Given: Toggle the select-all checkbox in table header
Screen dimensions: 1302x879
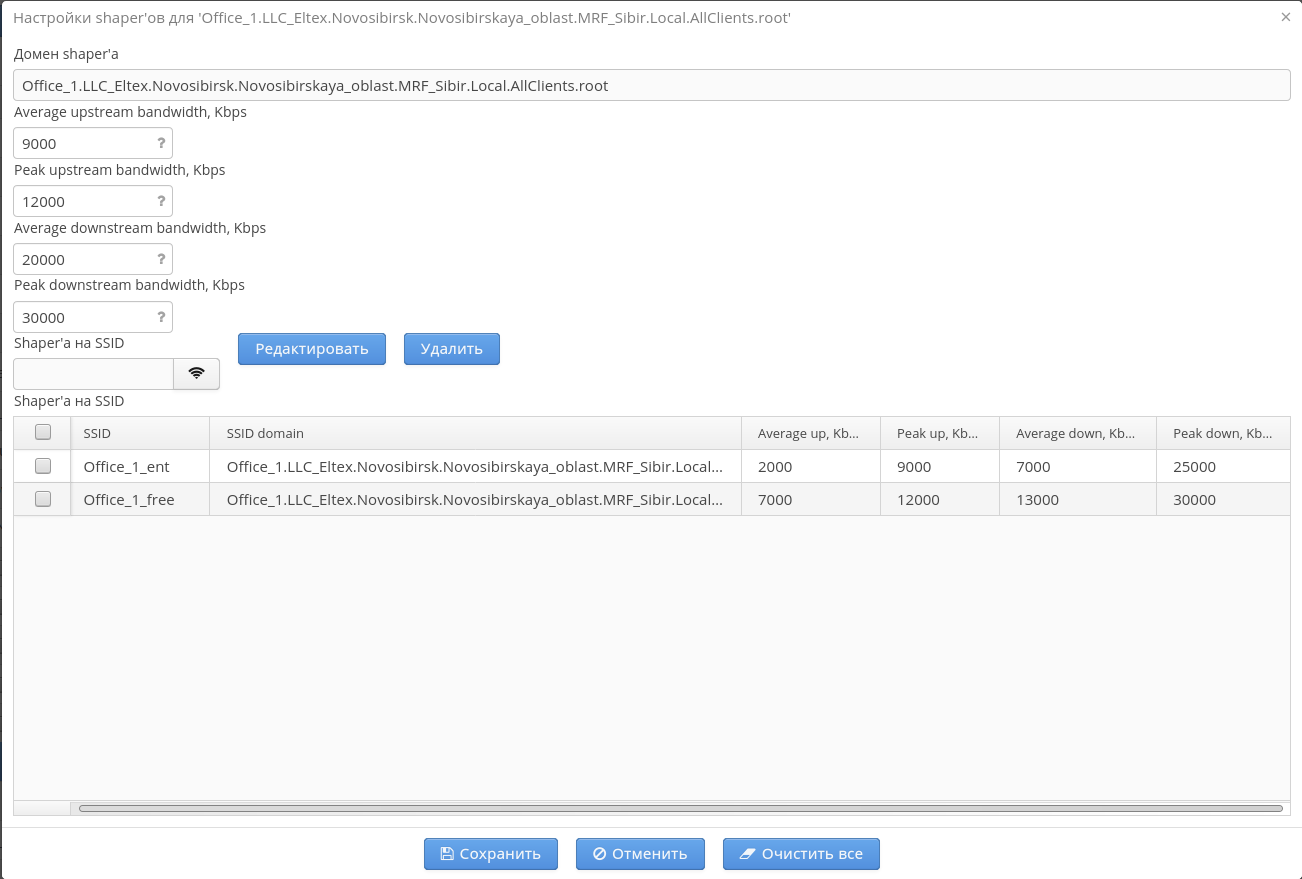Looking at the screenshot, I should [x=43, y=433].
